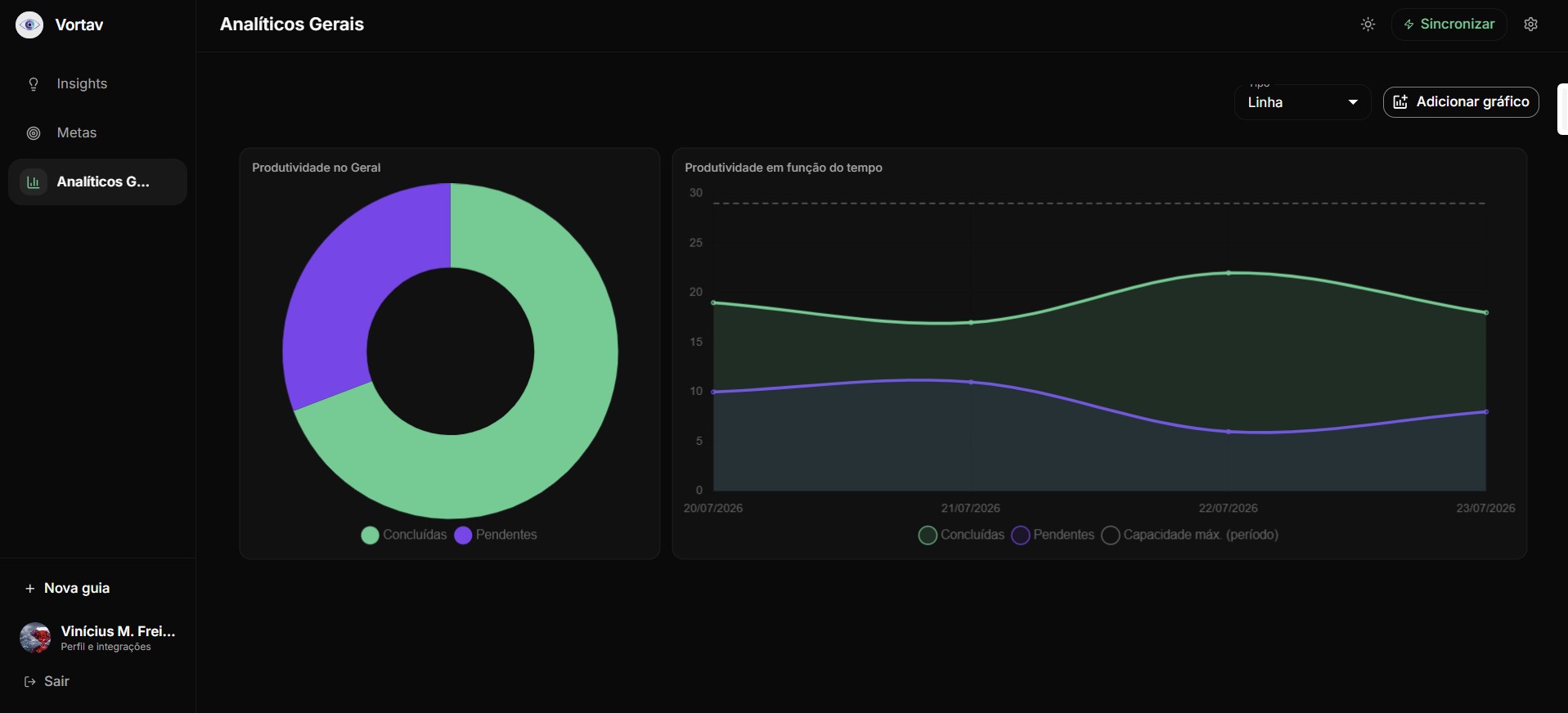This screenshot has width=1568, height=713.
Task: Click the plus icon beside Nova guia
Action: 30,589
